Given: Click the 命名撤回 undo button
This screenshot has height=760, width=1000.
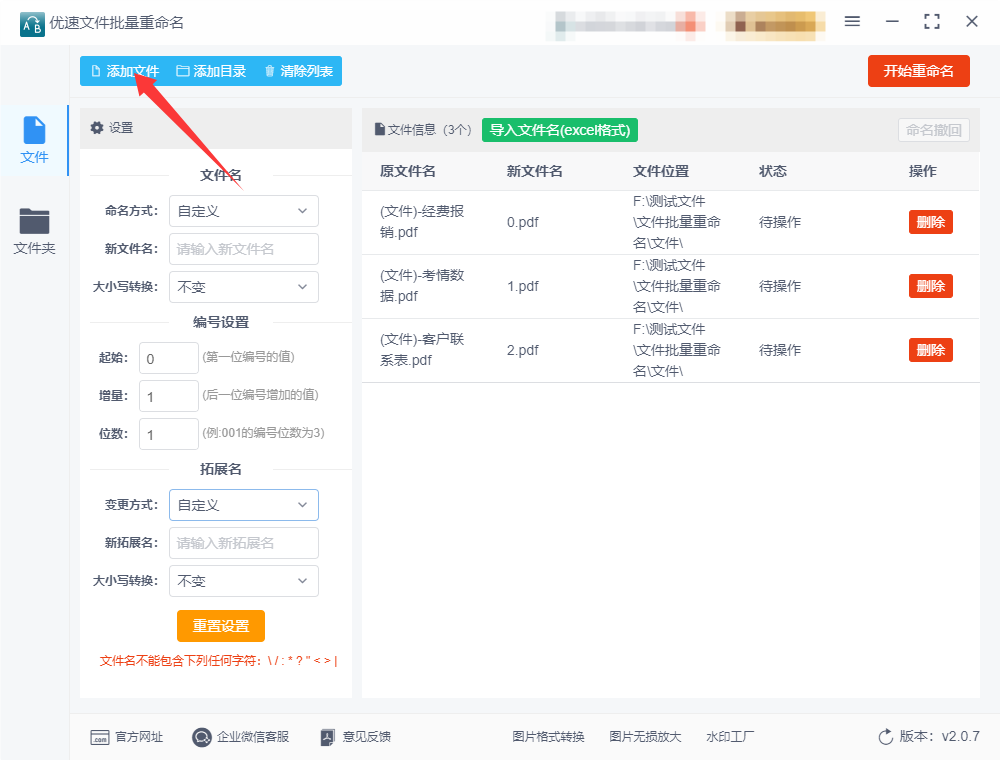Looking at the screenshot, I should pos(934,130).
